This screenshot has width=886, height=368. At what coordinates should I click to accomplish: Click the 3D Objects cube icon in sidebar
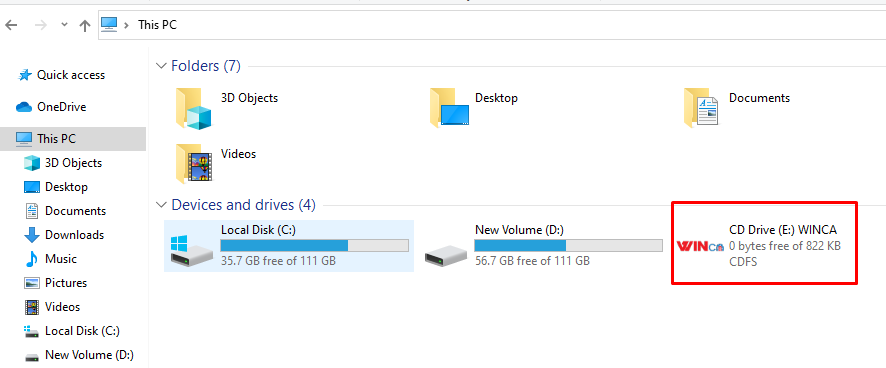click(x=32, y=163)
